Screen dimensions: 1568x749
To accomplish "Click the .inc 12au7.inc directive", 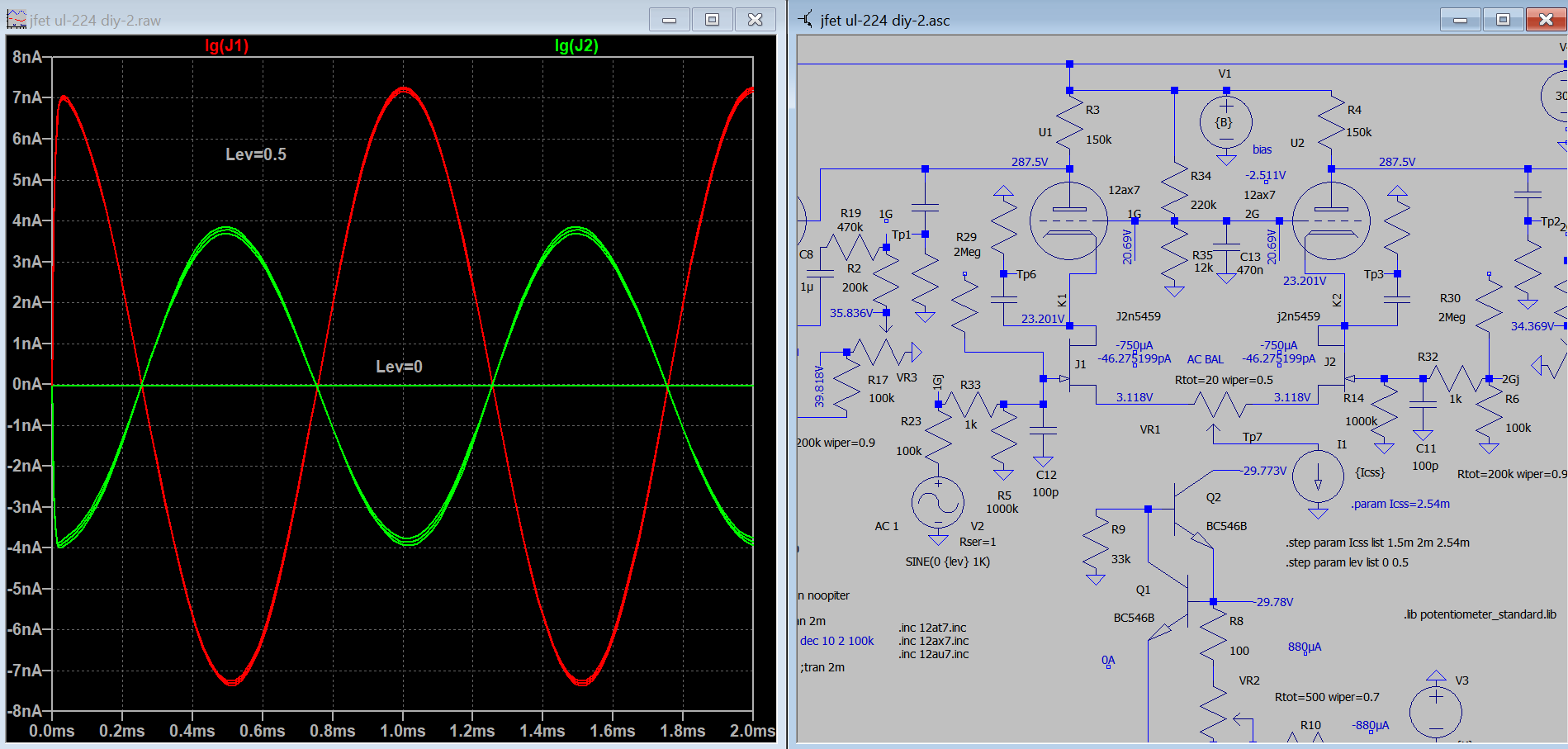I will pos(934,654).
